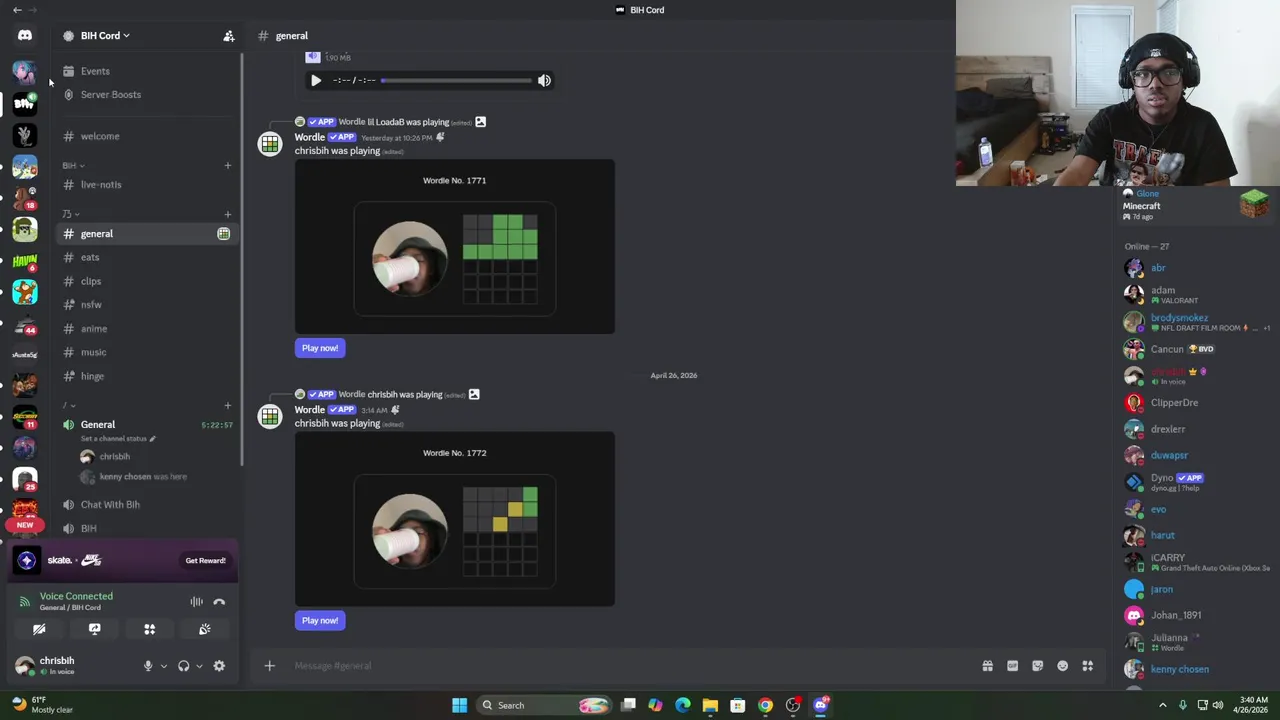The height and width of the screenshot is (720, 1280).
Task: Open the Wordle No. 1771 result image
Action: (x=455, y=247)
